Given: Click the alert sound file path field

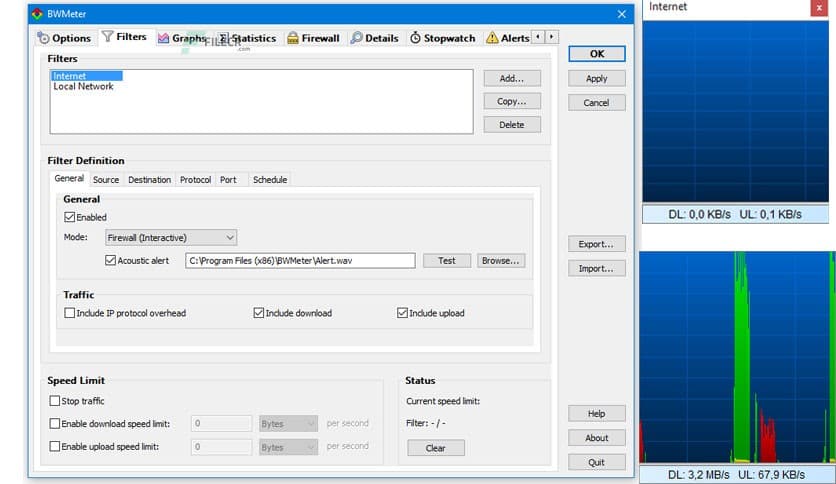Looking at the screenshot, I should point(300,261).
